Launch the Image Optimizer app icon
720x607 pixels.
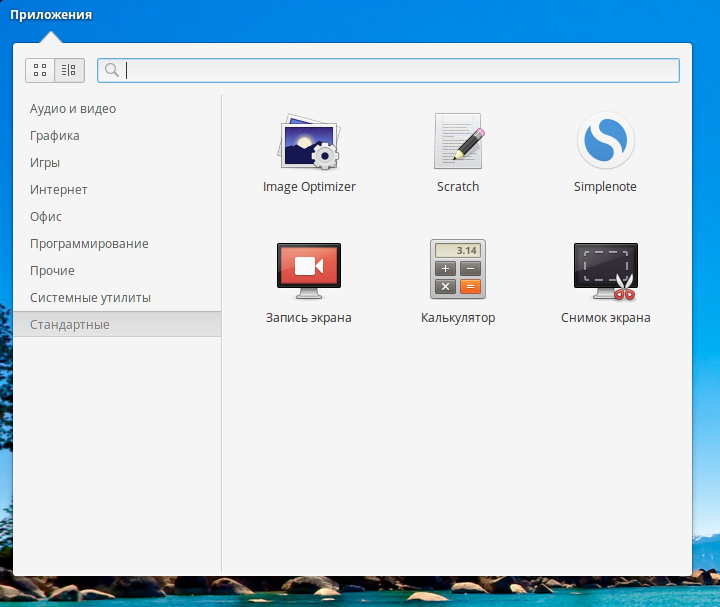pos(309,142)
